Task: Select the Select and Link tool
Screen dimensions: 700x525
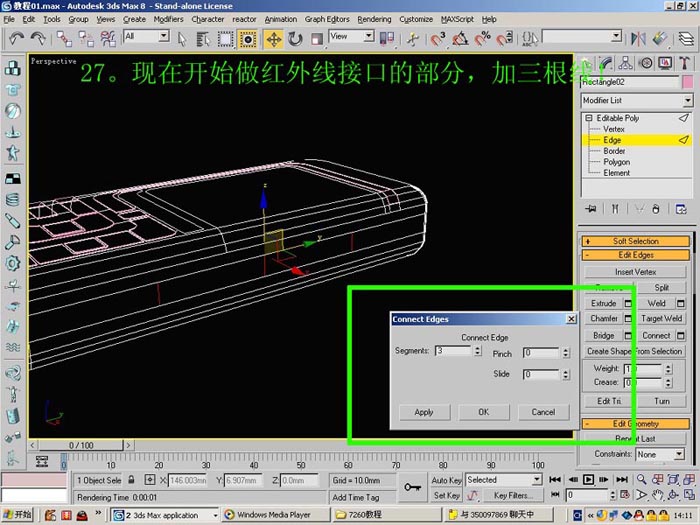Action: [64, 39]
